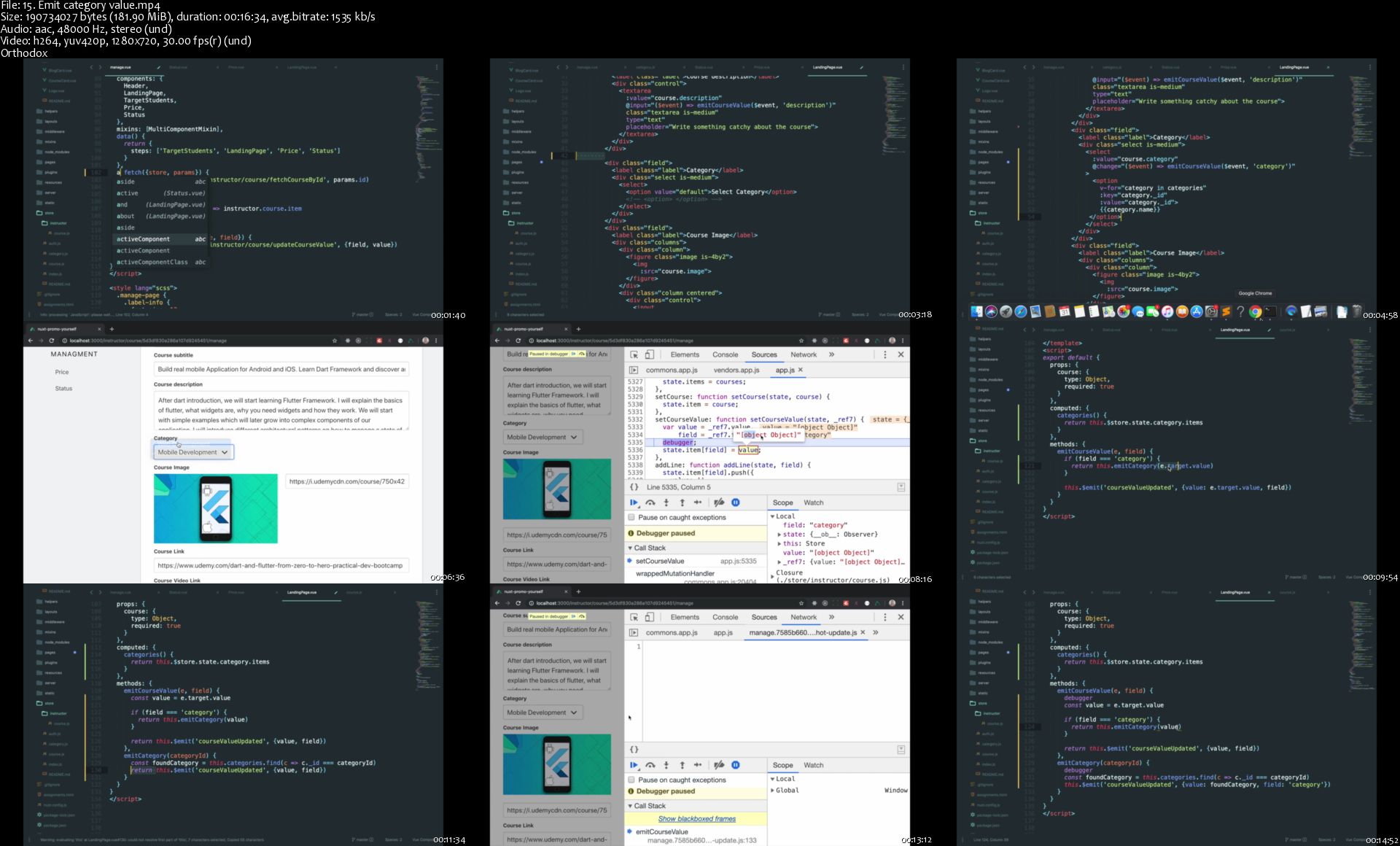This screenshot has width=1400, height=846.
Task: Enable Pause on caught exceptions in 00:08:16 frame
Action: click(631, 518)
